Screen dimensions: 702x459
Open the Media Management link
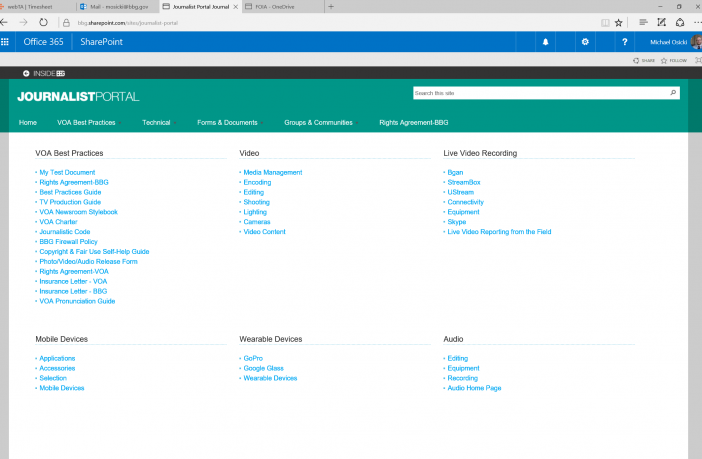(x=273, y=172)
